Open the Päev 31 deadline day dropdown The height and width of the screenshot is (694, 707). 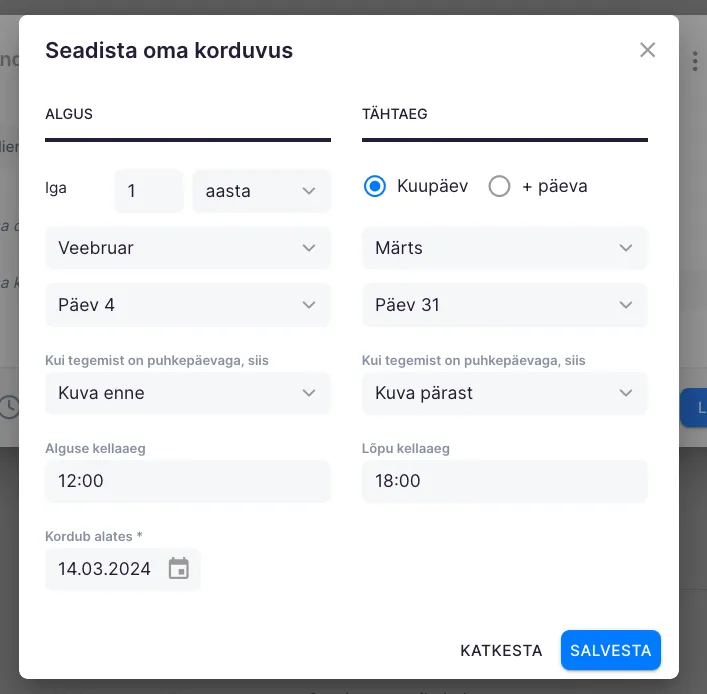click(504, 305)
